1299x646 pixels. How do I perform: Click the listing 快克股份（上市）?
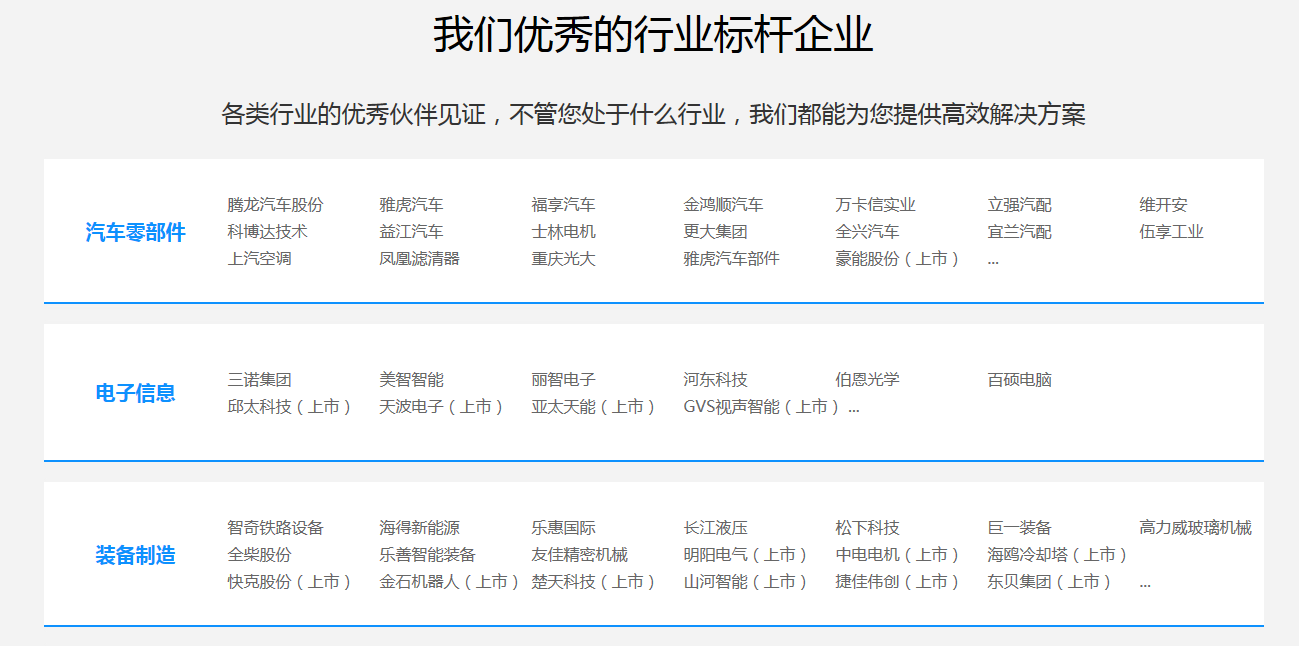(x=291, y=582)
